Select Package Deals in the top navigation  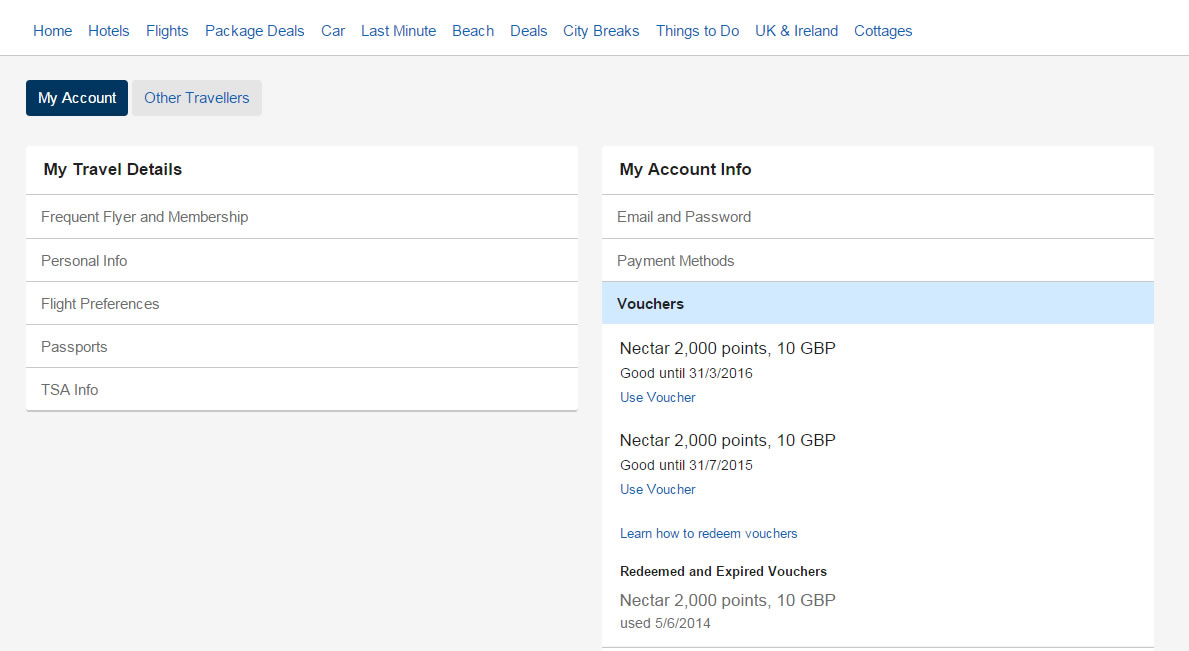click(x=254, y=31)
